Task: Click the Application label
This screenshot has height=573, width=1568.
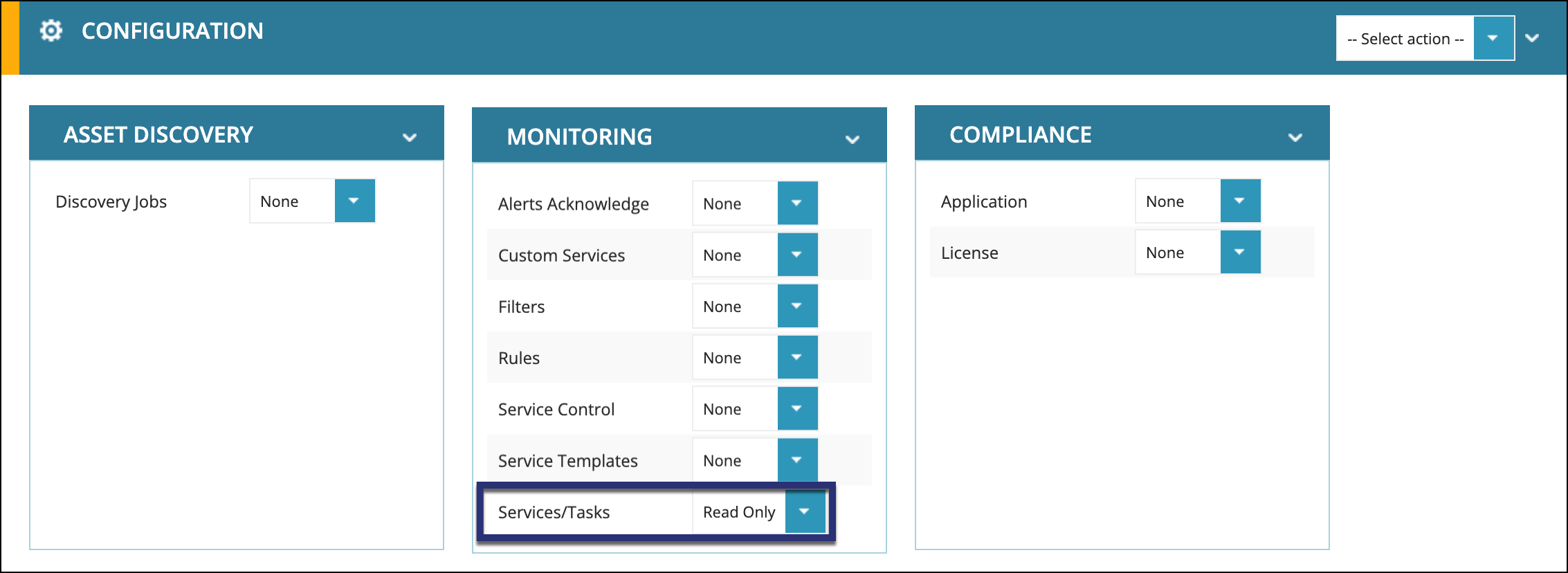Action: coord(984,201)
